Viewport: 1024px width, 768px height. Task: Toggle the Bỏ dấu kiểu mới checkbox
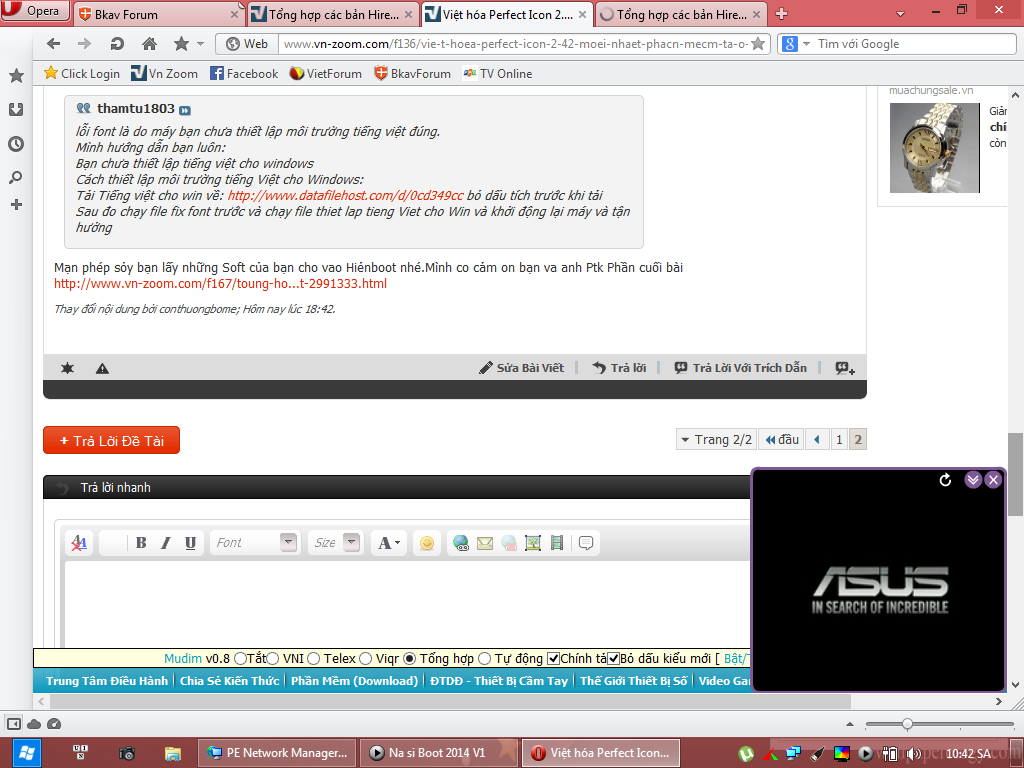(613, 658)
